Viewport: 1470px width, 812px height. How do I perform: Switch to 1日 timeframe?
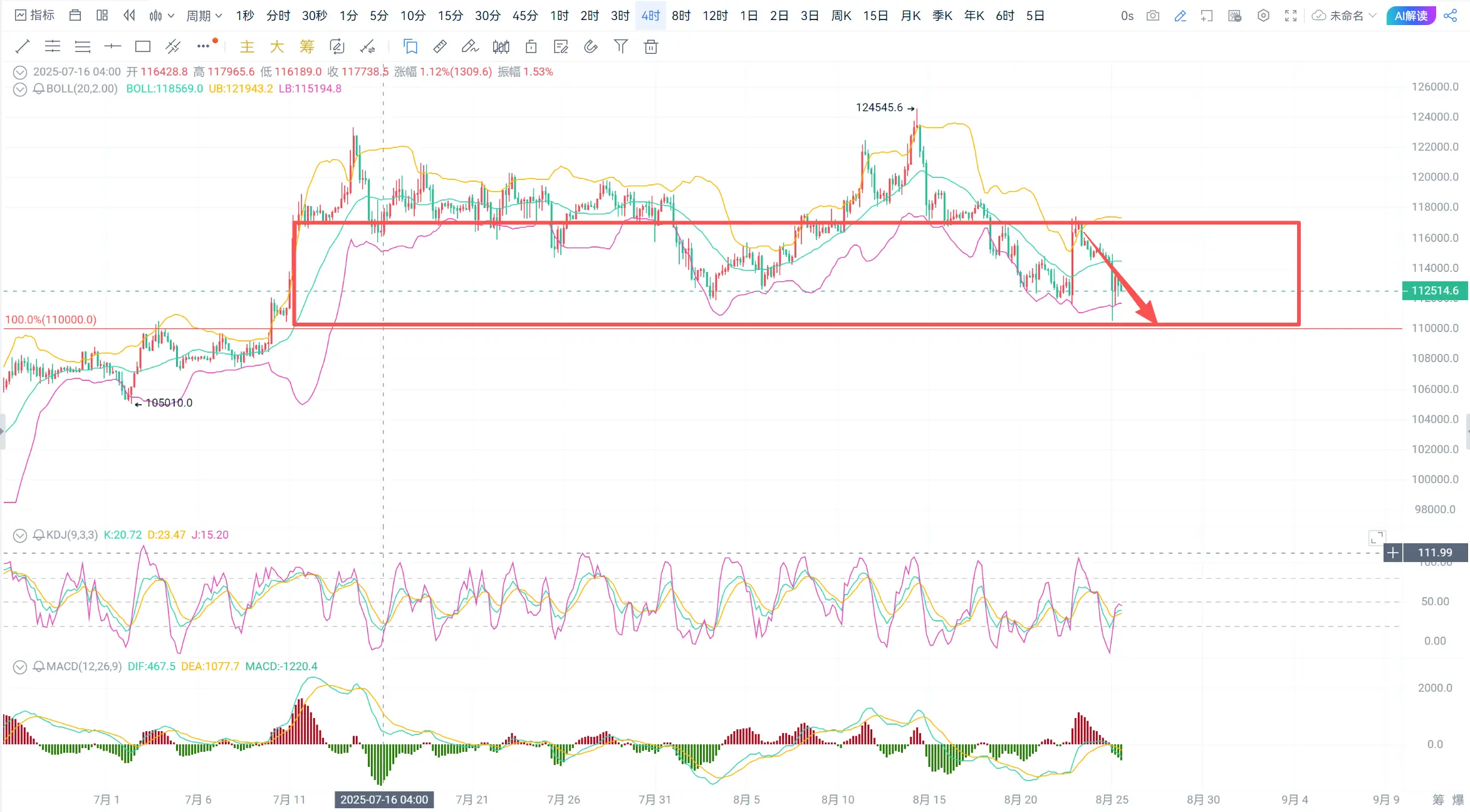click(748, 16)
